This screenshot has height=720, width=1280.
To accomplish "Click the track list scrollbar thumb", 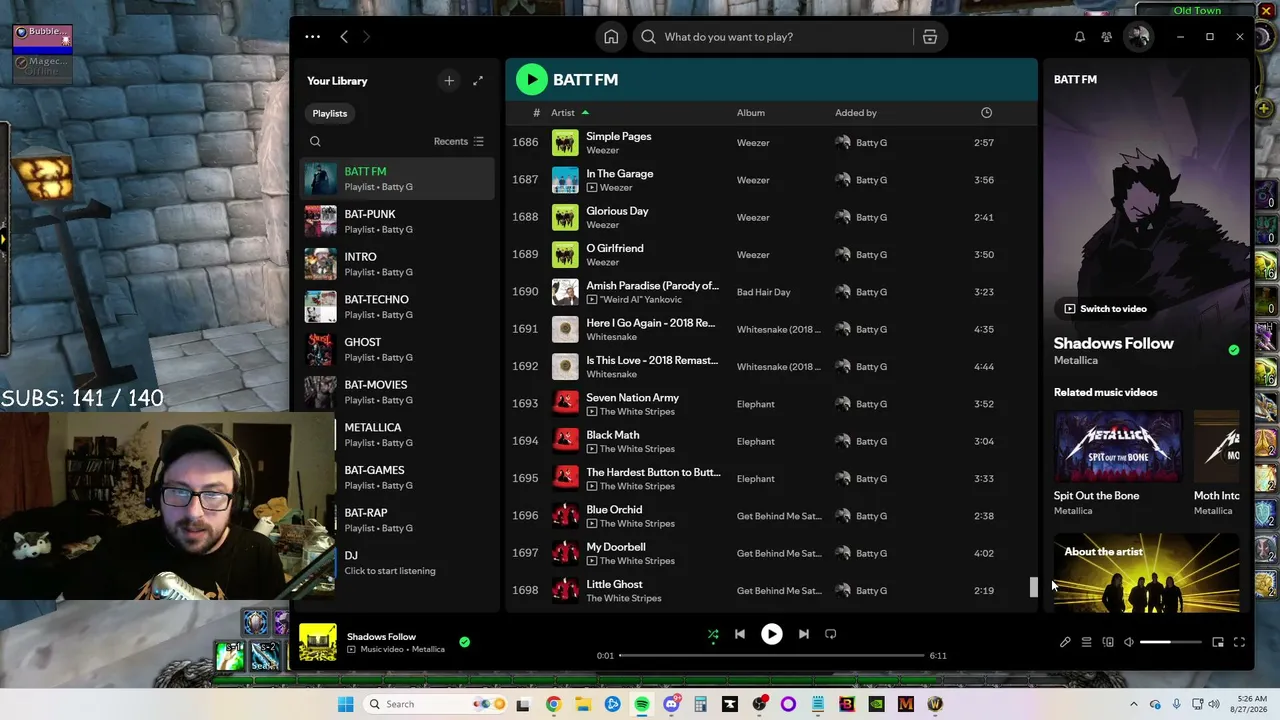I will [x=1034, y=587].
